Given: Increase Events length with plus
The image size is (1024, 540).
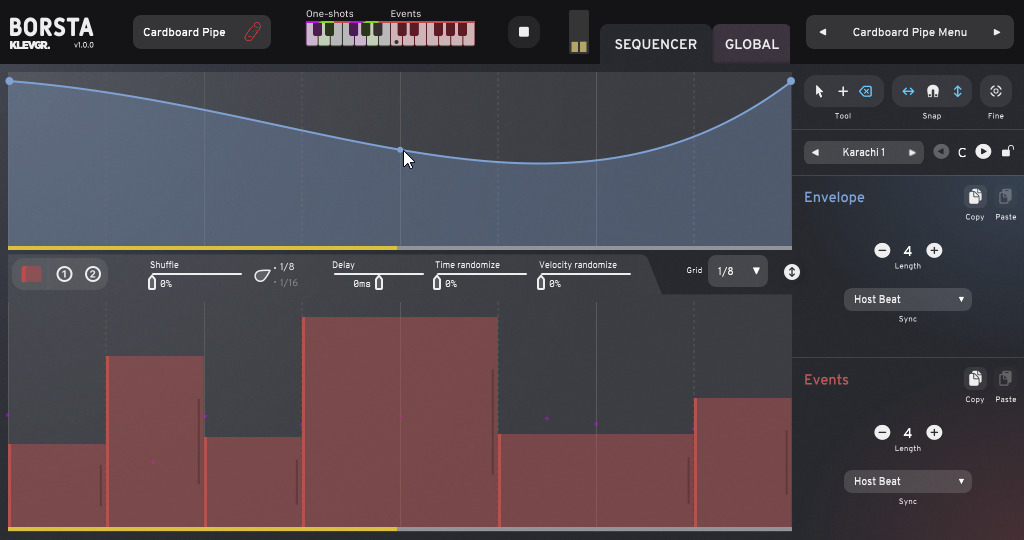Looking at the screenshot, I should 934,433.
